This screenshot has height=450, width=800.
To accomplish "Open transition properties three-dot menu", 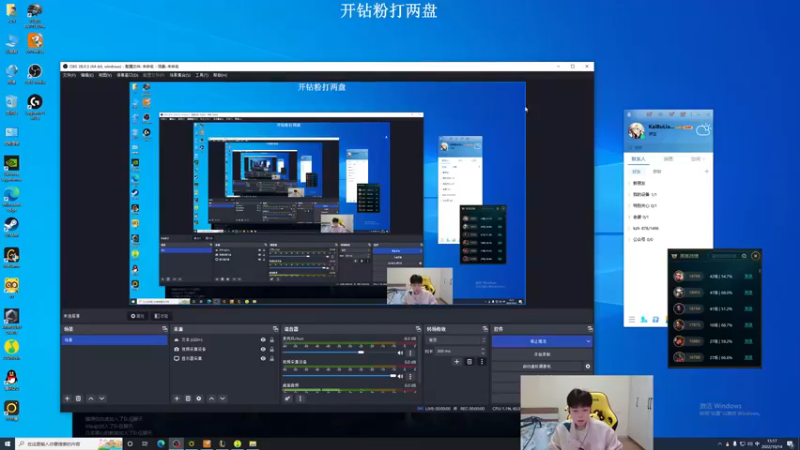I will tap(482, 362).
